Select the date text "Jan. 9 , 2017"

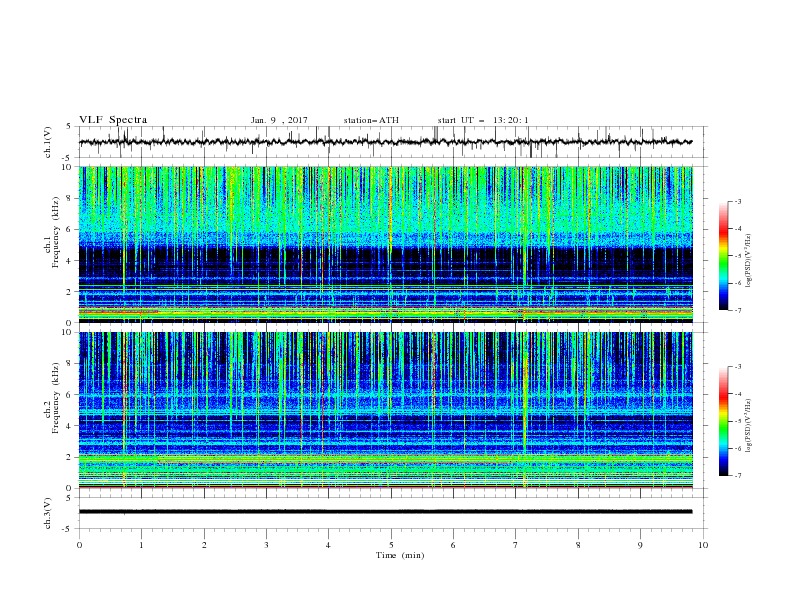click(x=279, y=120)
